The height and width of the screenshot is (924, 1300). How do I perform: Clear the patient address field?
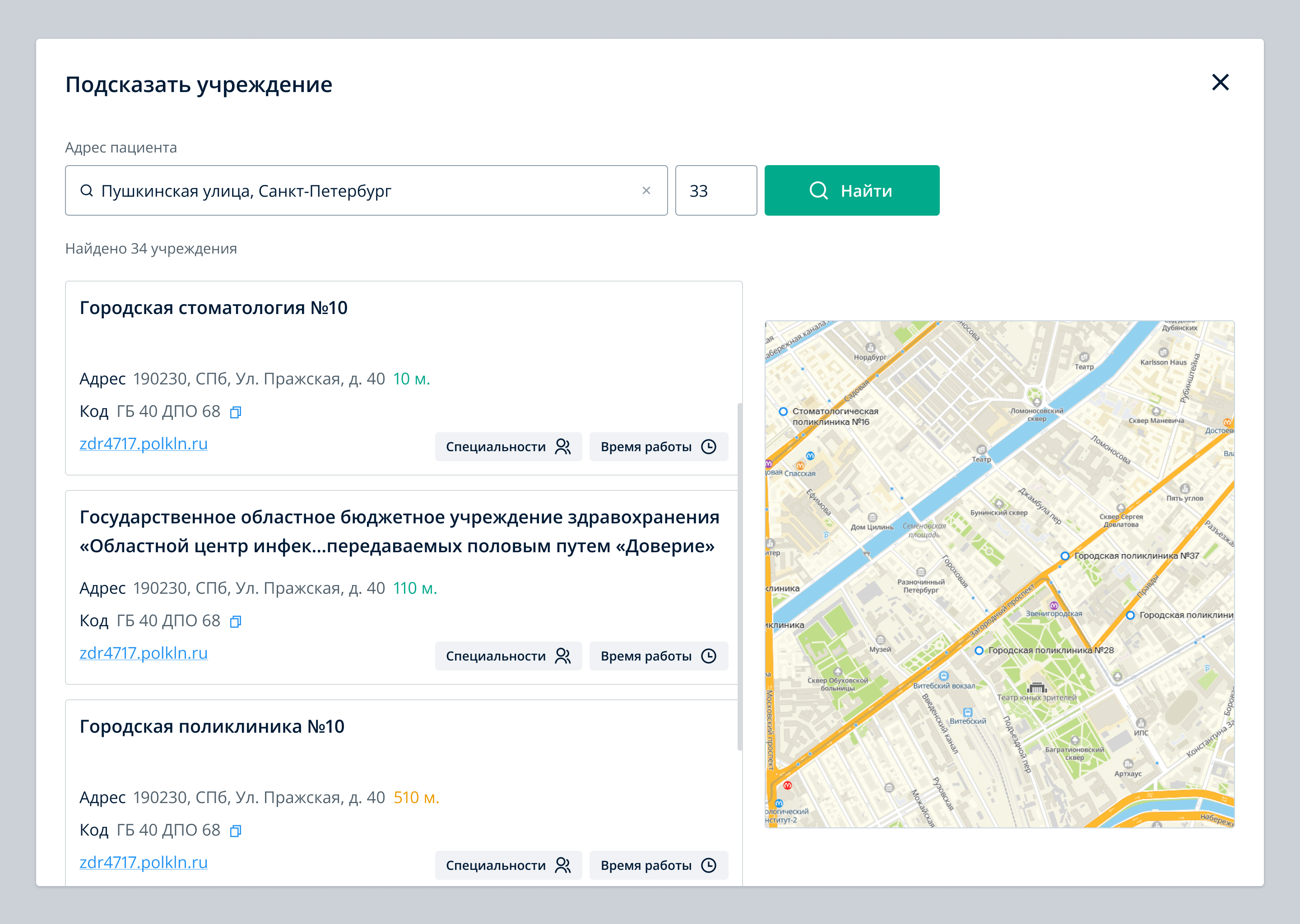click(x=646, y=190)
